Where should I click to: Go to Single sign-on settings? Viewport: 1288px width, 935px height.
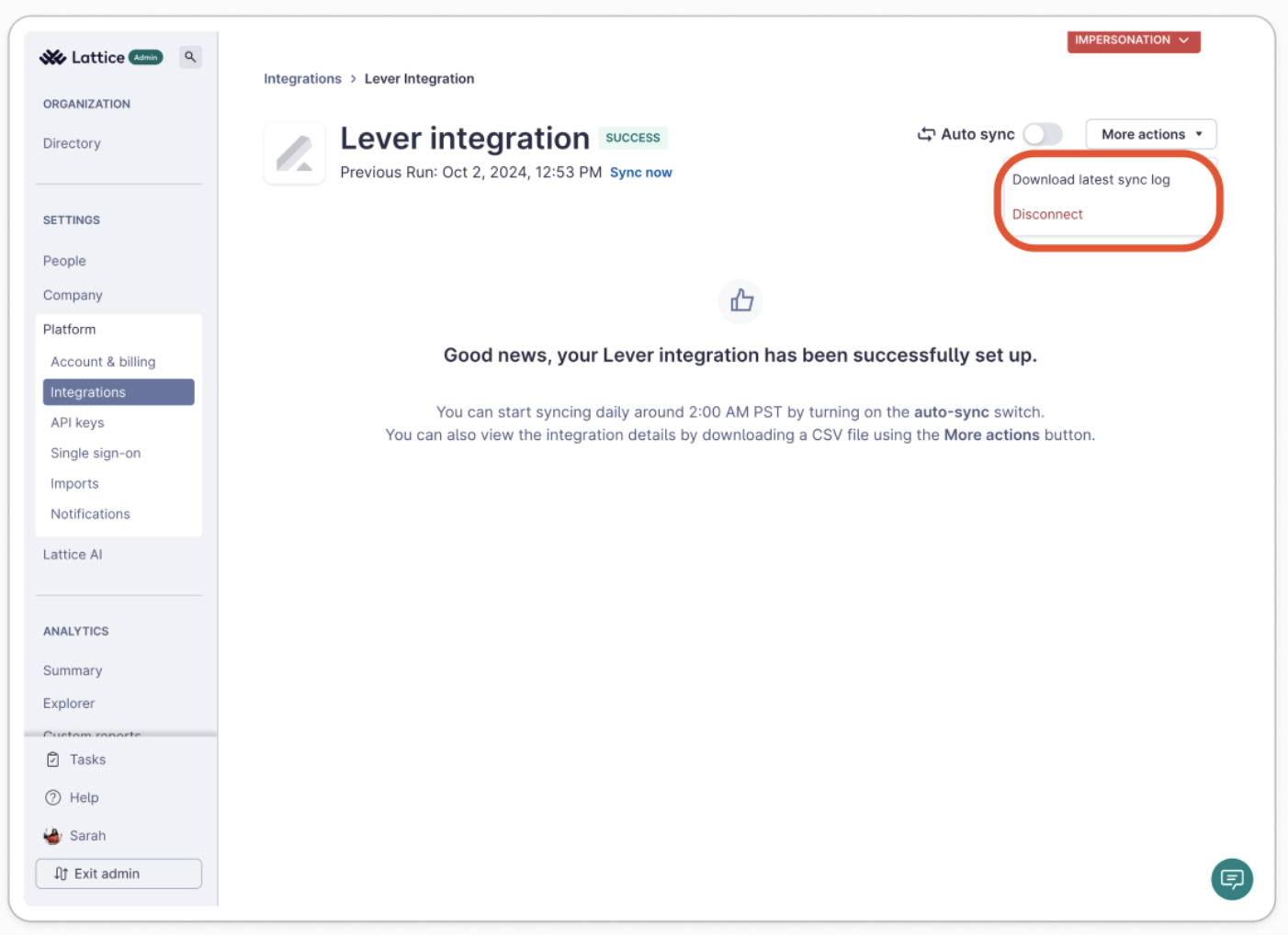pyautogui.click(x=96, y=453)
